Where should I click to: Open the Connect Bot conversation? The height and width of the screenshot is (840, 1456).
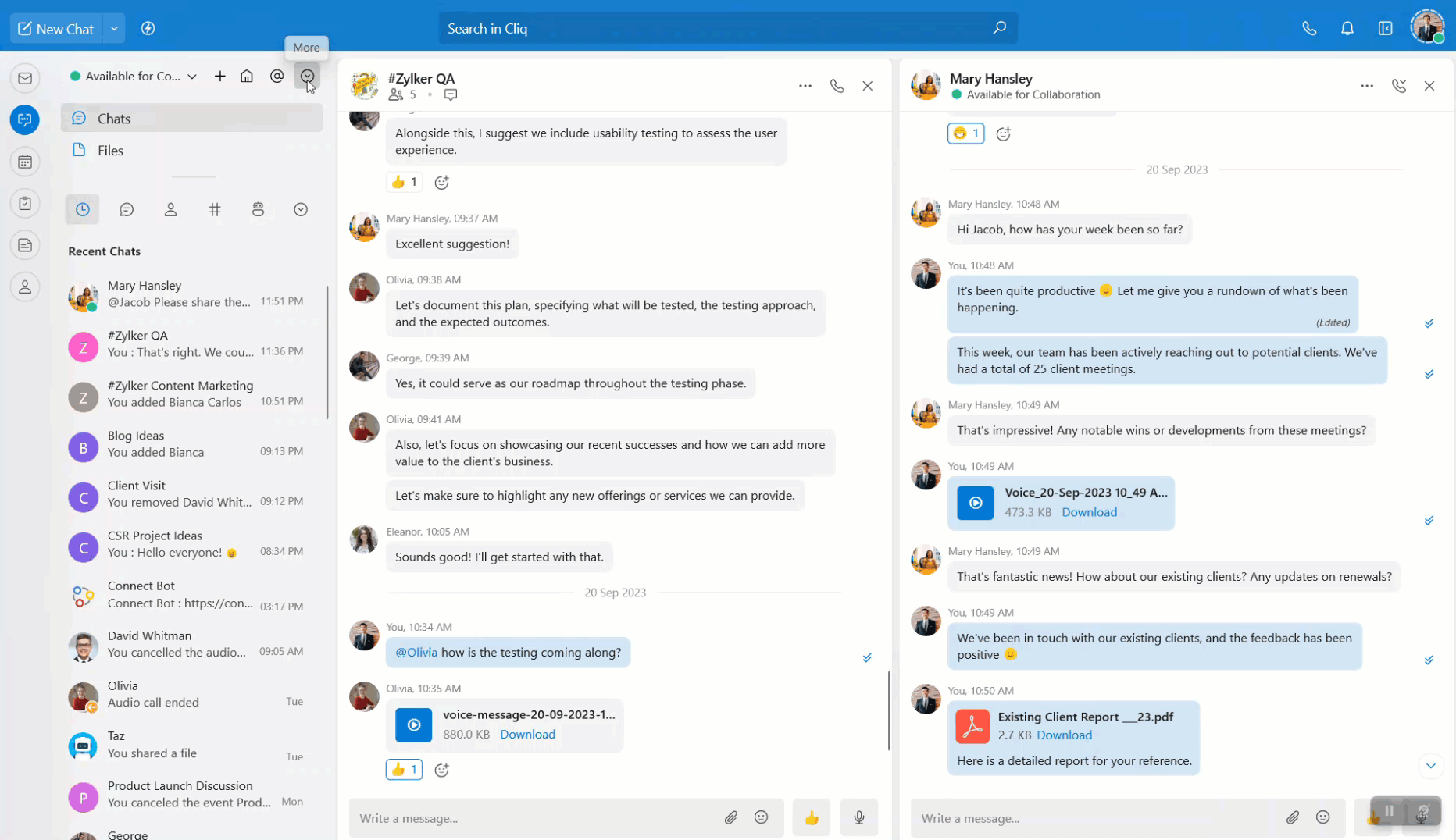pyautogui.click(x=191, y=595)
